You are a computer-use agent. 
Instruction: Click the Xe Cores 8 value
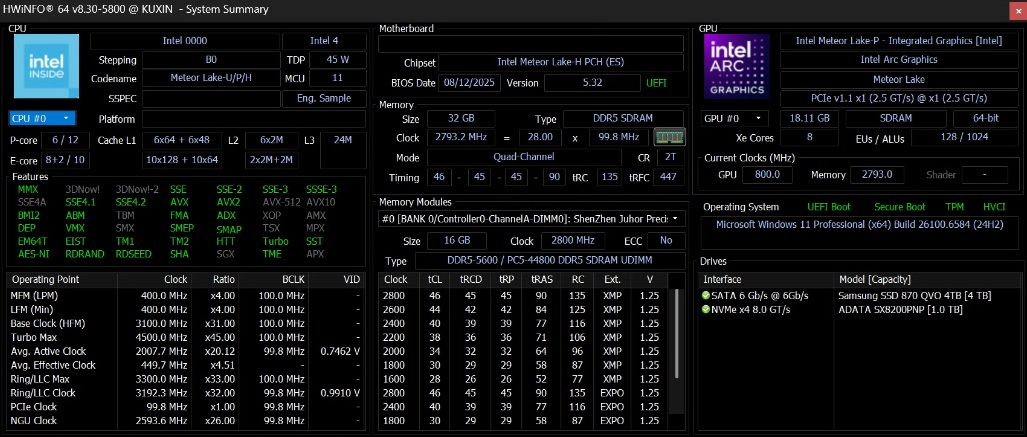click(x=810, y=138)
